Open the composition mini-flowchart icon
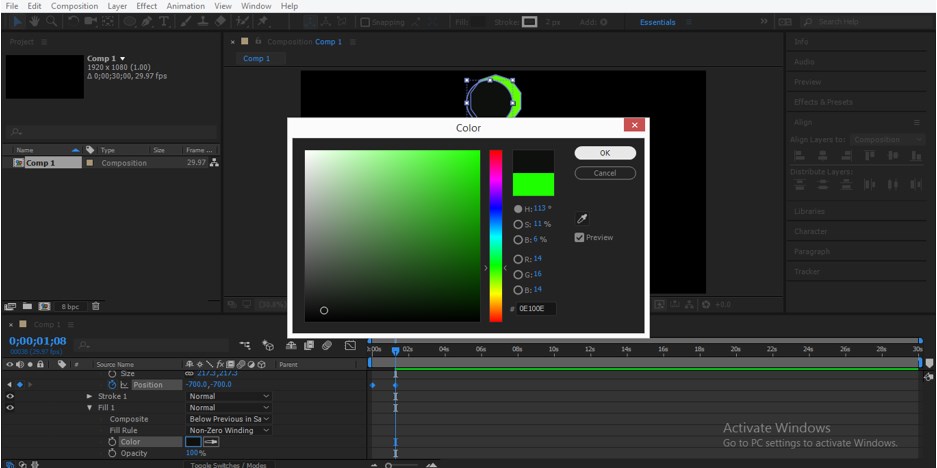This screenshot has height=468, width=937. [245, 345]
